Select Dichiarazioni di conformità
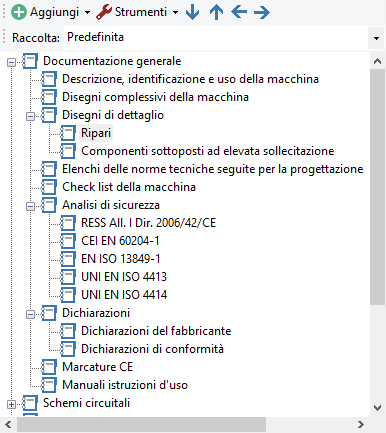The width and height of the screenshot is (386, 433). click(153, 349)
